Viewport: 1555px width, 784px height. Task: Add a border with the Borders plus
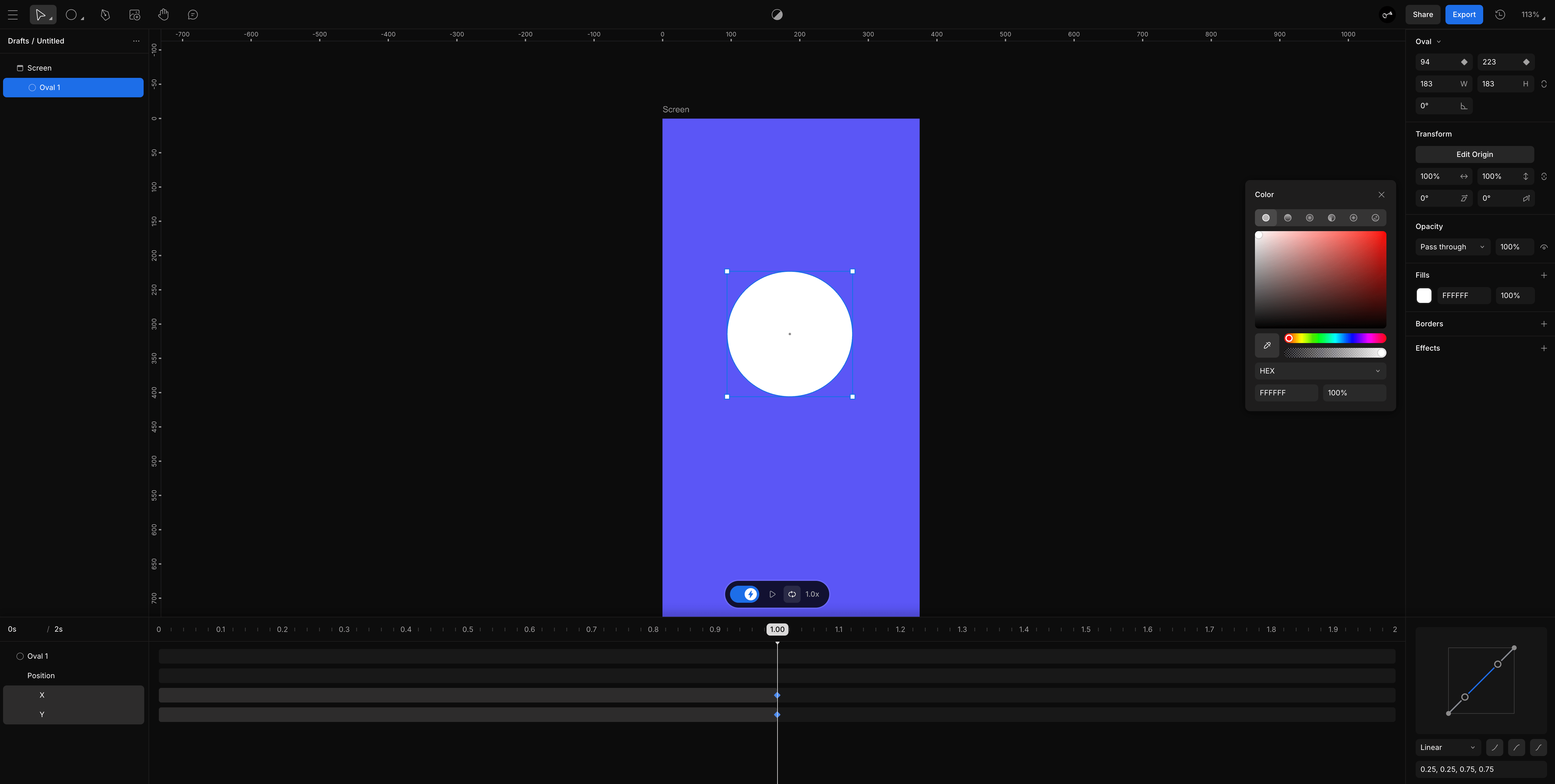(1543, 324)
